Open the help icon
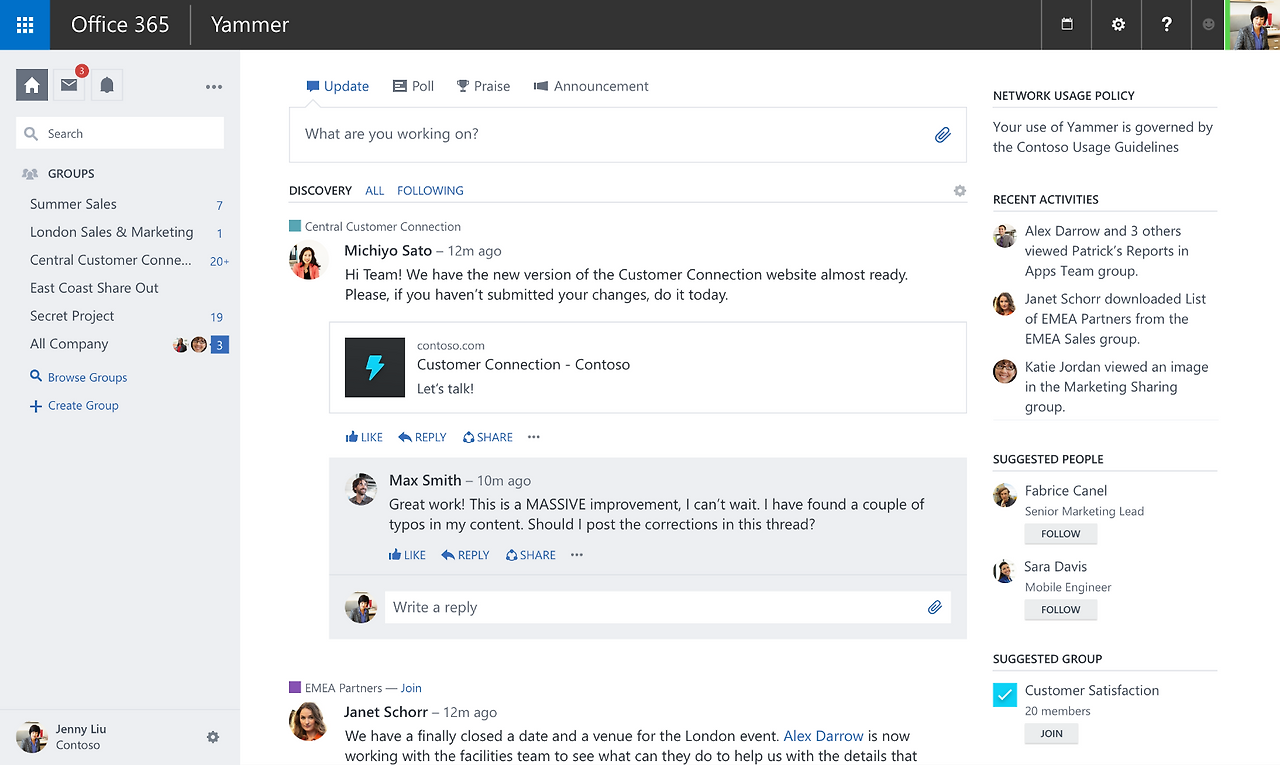This screenshot has height=765, width=1280. (x=1166, y=24)
